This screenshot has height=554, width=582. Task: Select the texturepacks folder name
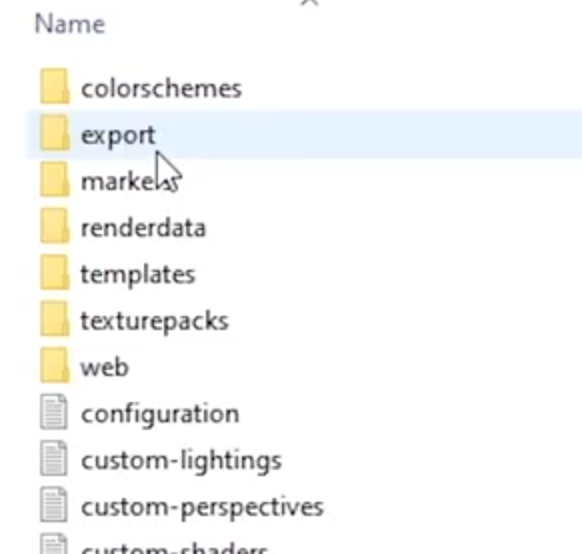pyautogui.click(x=155, y=321)
